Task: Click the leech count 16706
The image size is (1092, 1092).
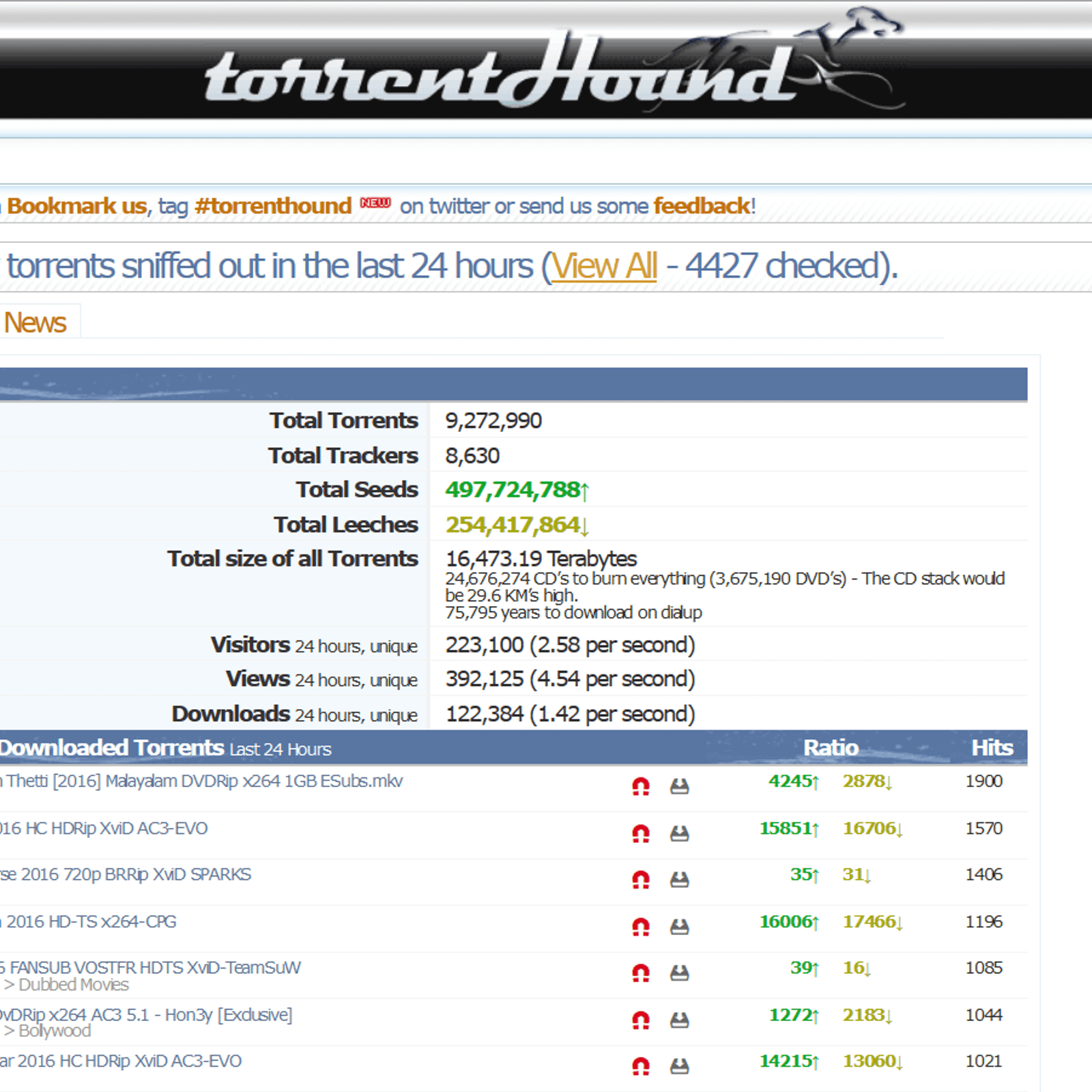Action: click(872, 829)
